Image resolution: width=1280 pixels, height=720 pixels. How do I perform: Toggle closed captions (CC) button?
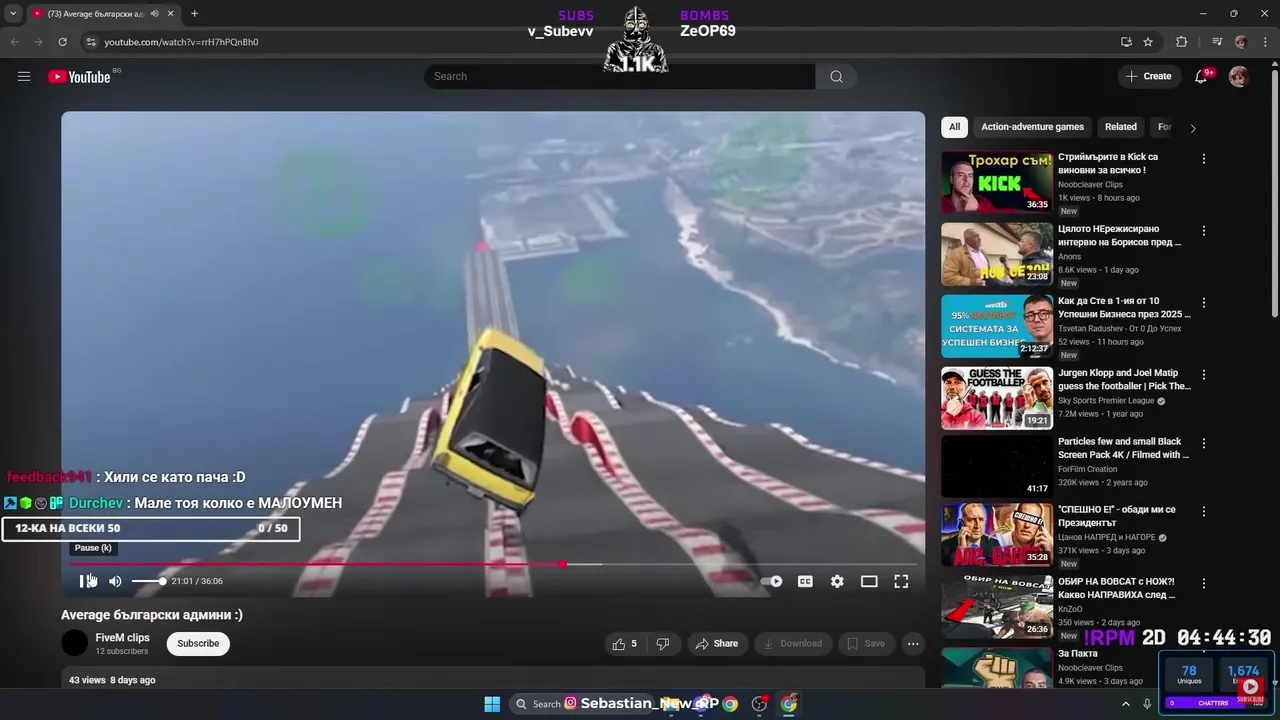pos(805,581)
